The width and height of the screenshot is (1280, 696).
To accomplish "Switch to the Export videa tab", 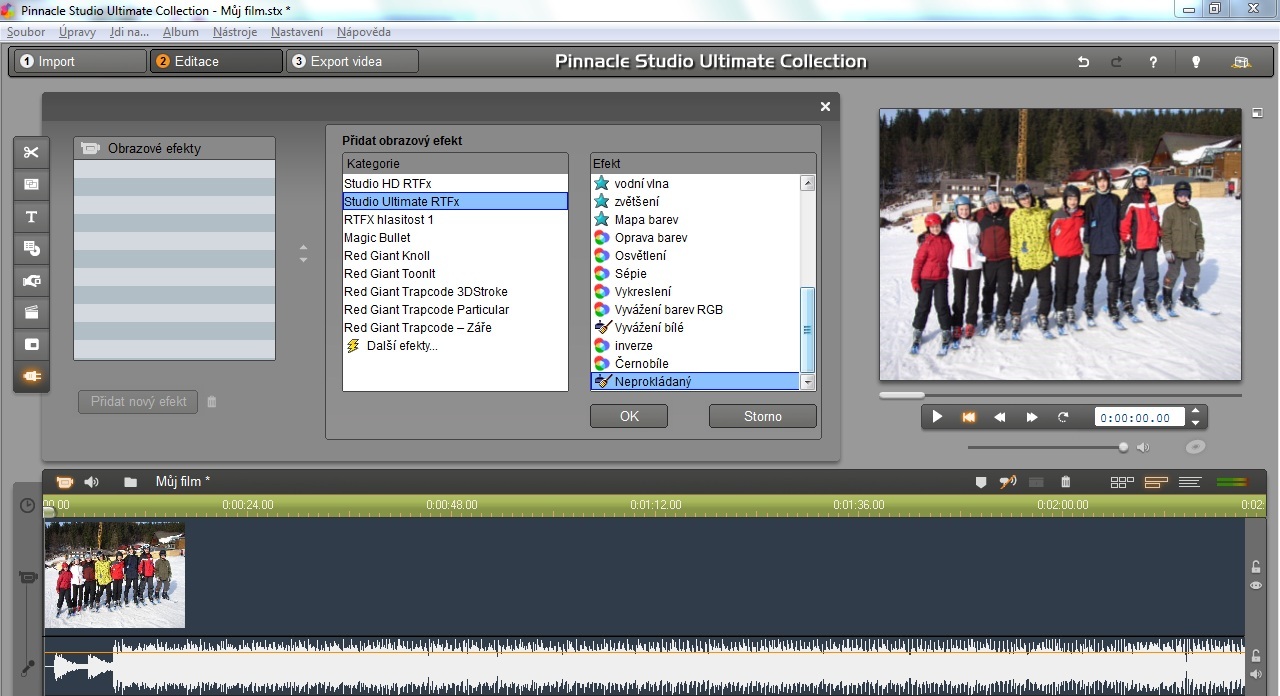I will click(x=352, y=61).
